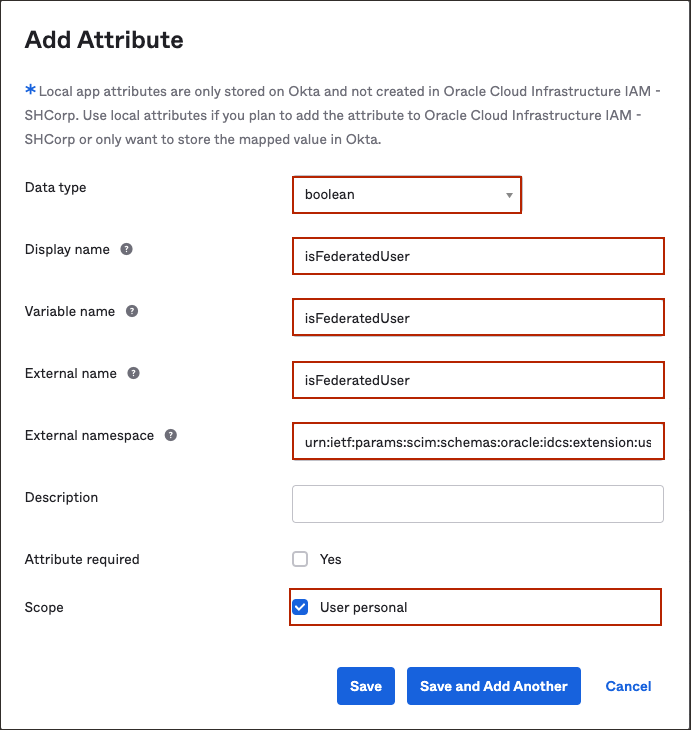Cancel the Add Attribute dialog
The image size is (691, 730).
click(629, 686)
